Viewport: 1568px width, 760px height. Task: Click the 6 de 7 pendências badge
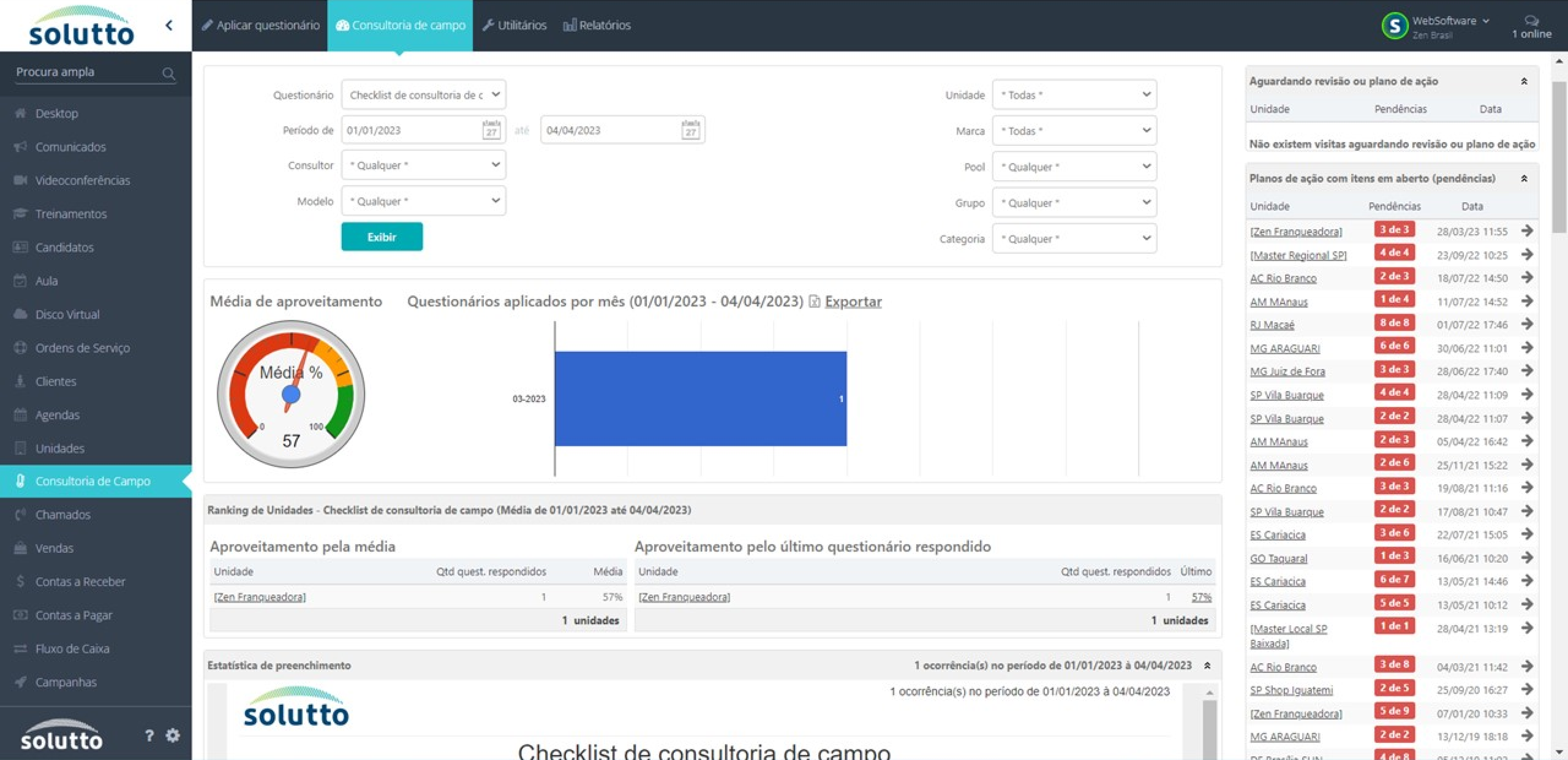(x=1394, y=579)
